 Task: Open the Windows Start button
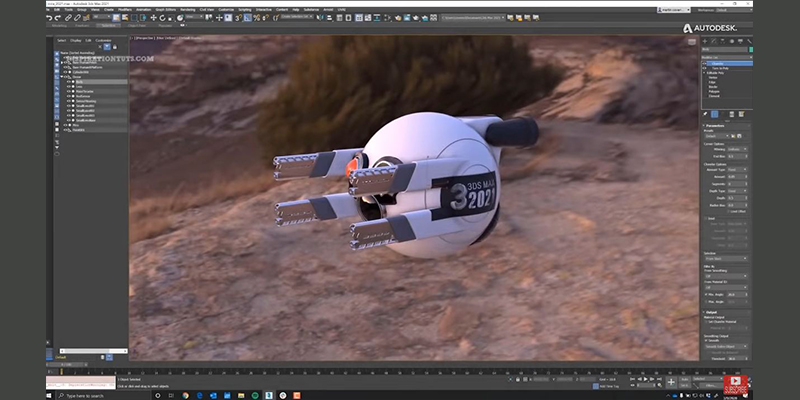[x=49, y=395]
